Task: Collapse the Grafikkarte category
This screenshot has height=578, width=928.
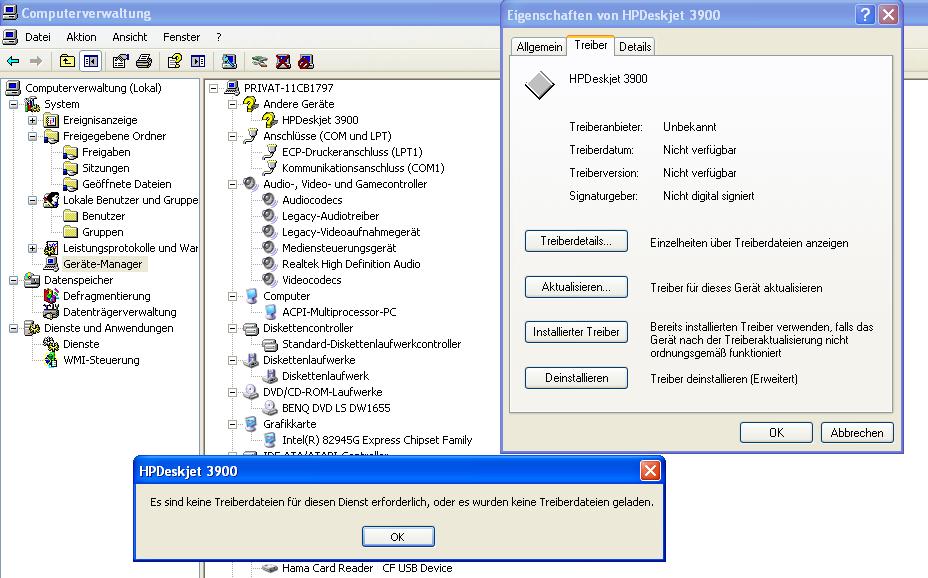Action: click(x=233, y=424)
